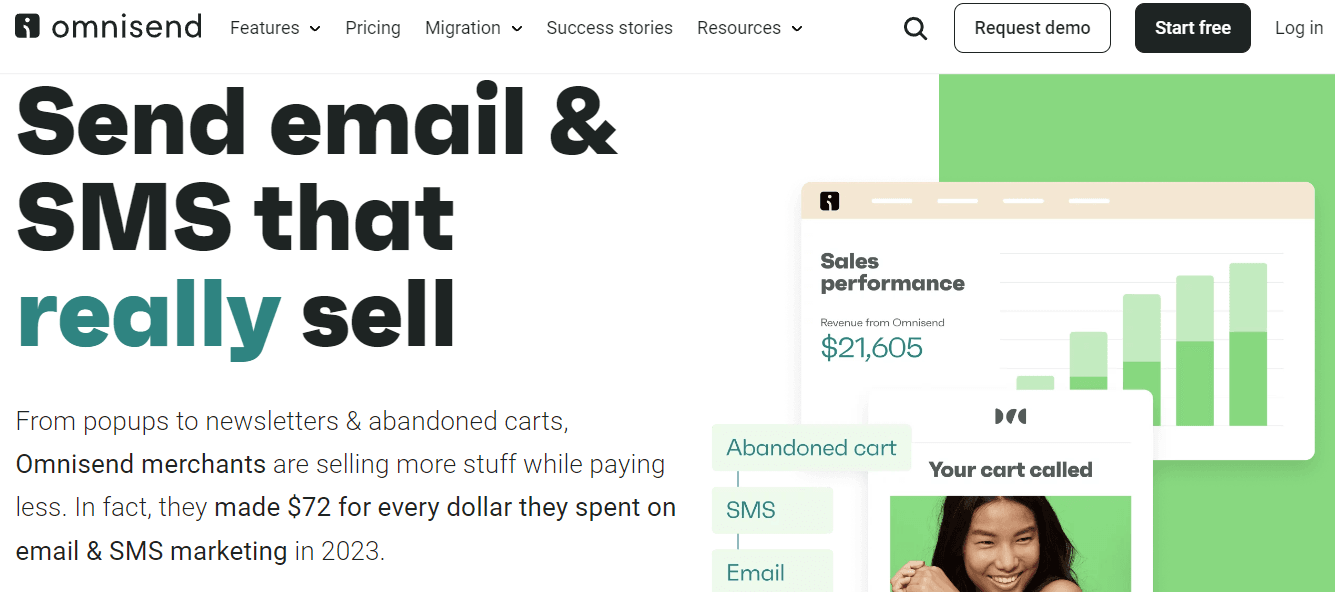Screen dimensions: 1335x592
Task: Open the search magnifier icon
Action: click(915, 28)
